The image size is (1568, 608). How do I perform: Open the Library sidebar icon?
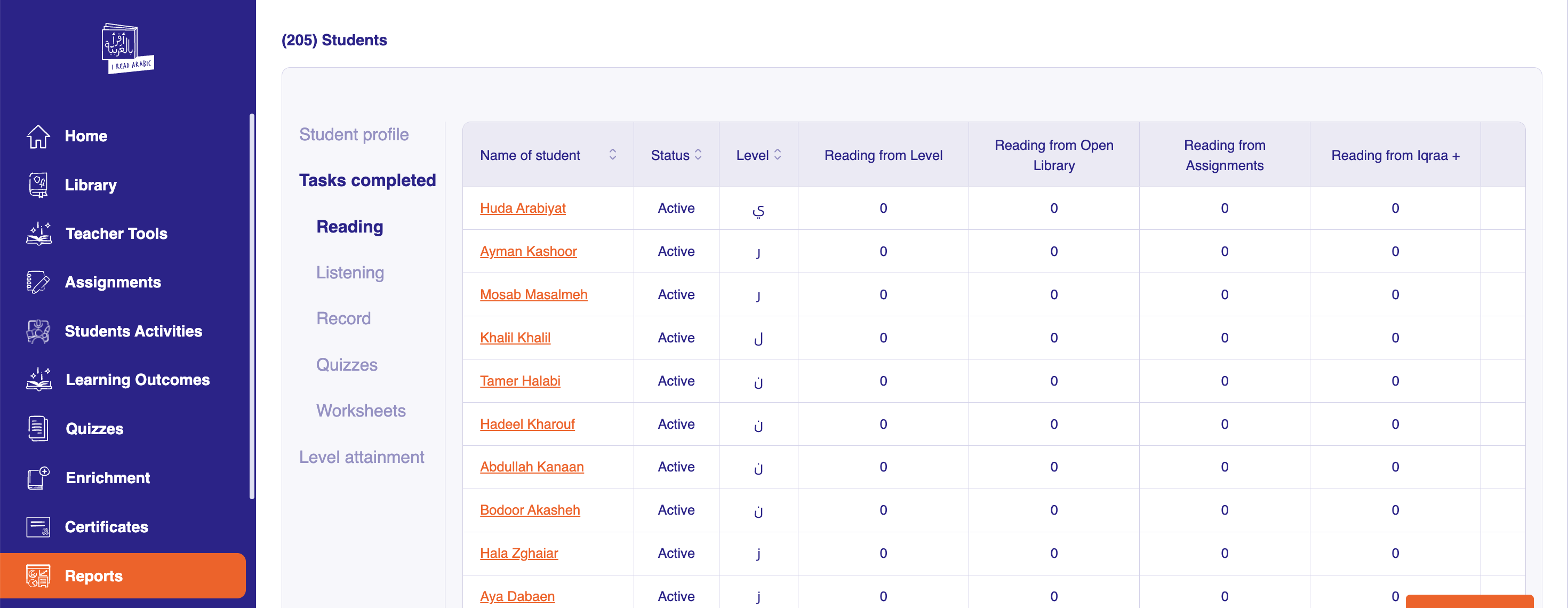(38, 185)
